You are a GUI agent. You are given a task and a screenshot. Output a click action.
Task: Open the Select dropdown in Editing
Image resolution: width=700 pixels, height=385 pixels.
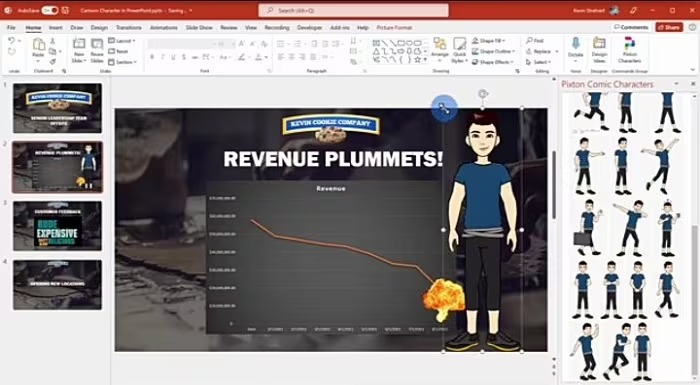[538, 62]
